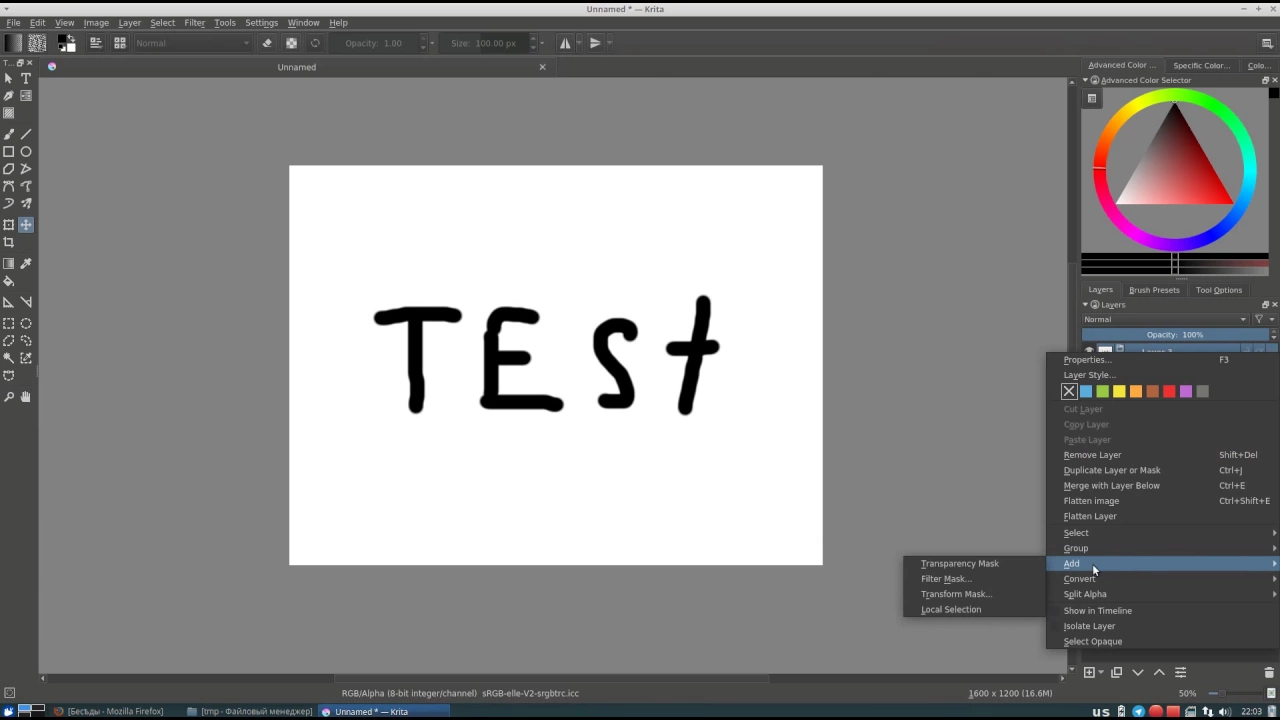
Task: Select the Ellipse shape tool
Action: tap(26, 152)
